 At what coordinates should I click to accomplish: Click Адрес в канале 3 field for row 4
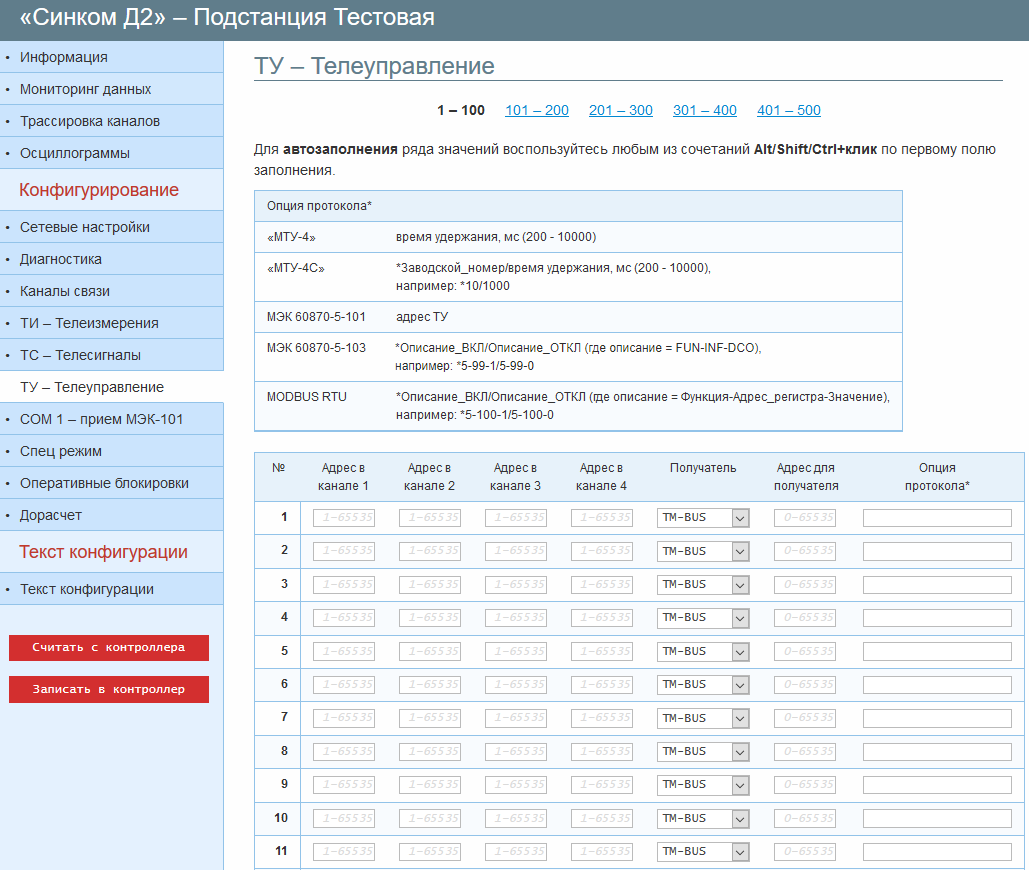pyautogui.click(x=516, y=618)
